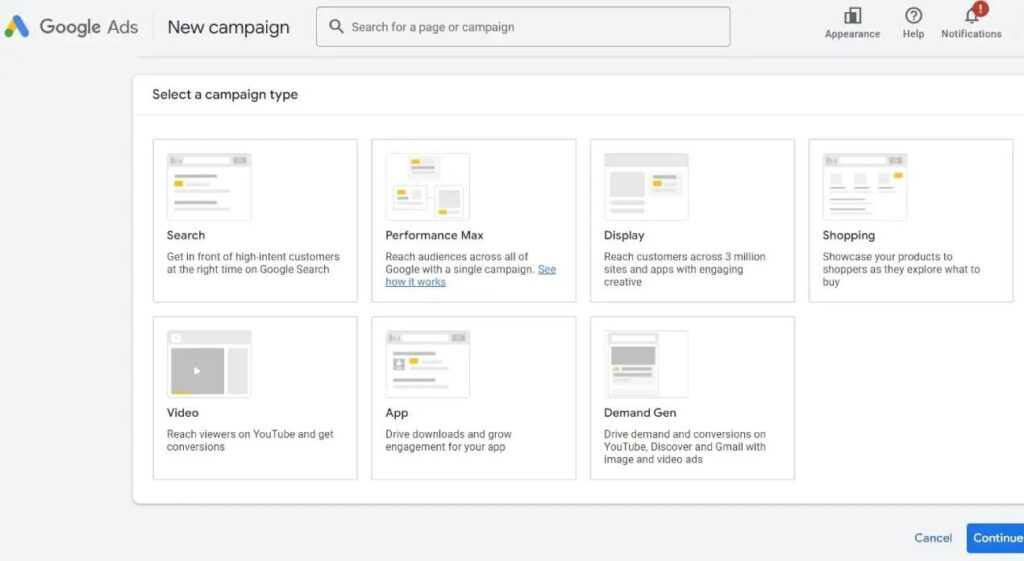Click the 'Search' card title text

click(185, 235)
